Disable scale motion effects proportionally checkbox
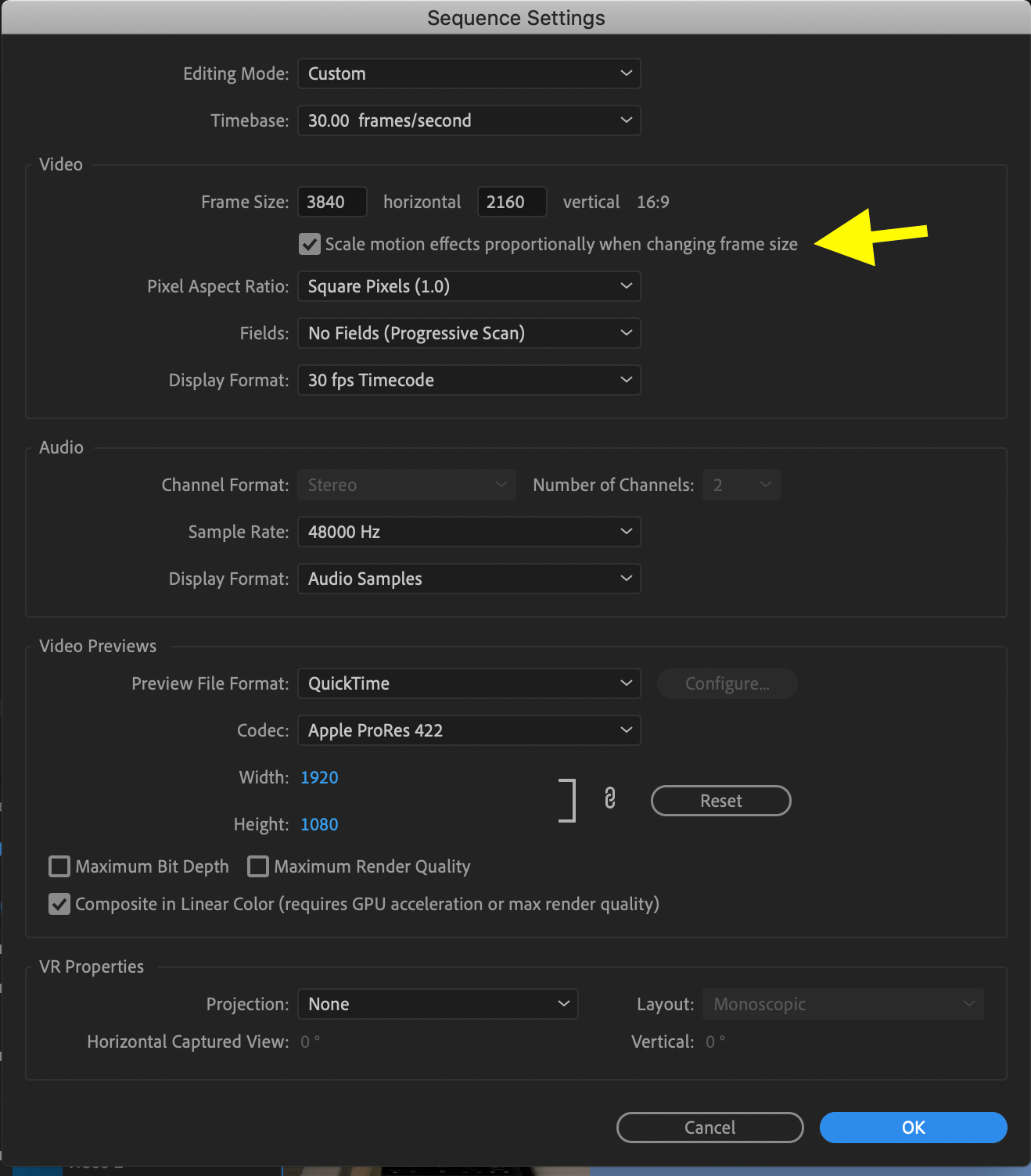 pyautogui.click(x=309, y=244)
